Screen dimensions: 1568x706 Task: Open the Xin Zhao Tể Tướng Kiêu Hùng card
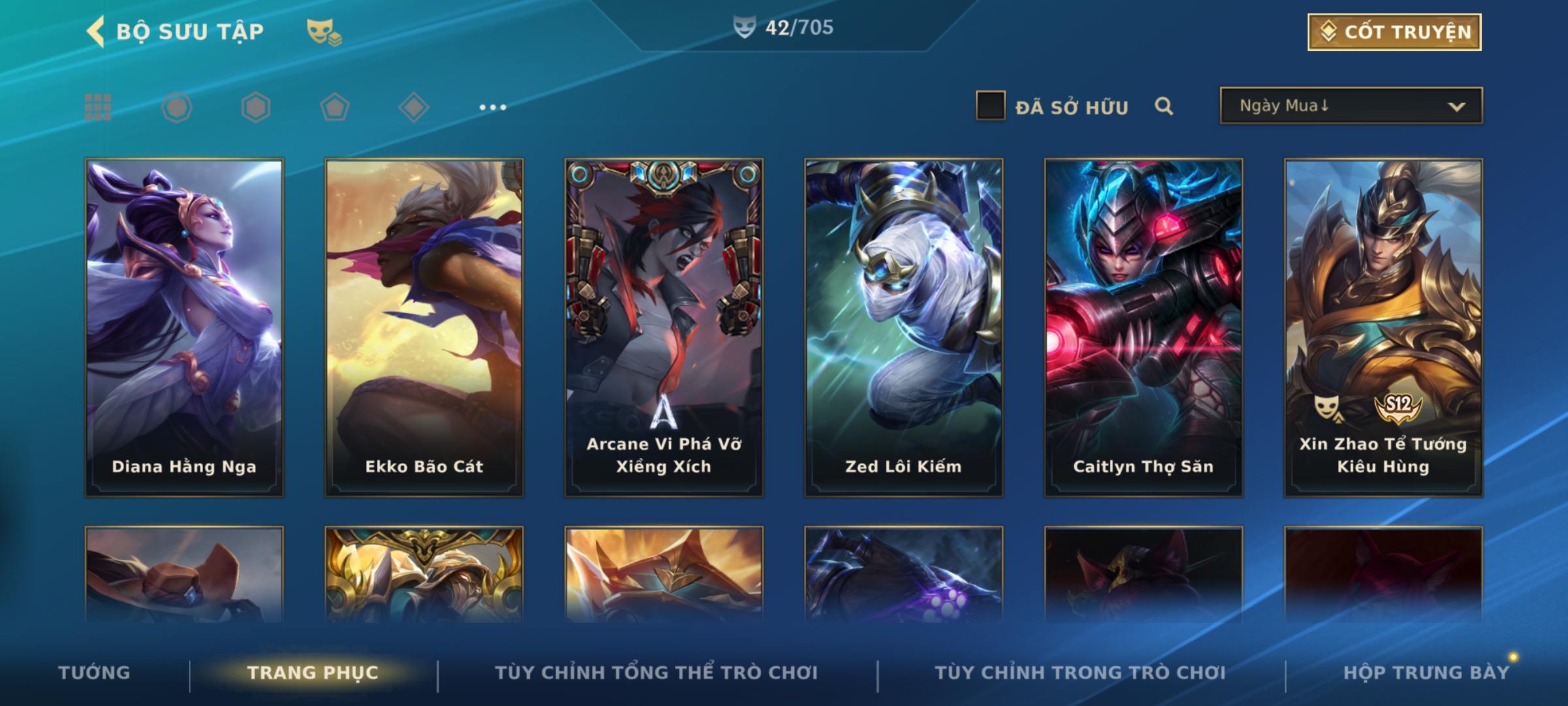coord(1383,328)
